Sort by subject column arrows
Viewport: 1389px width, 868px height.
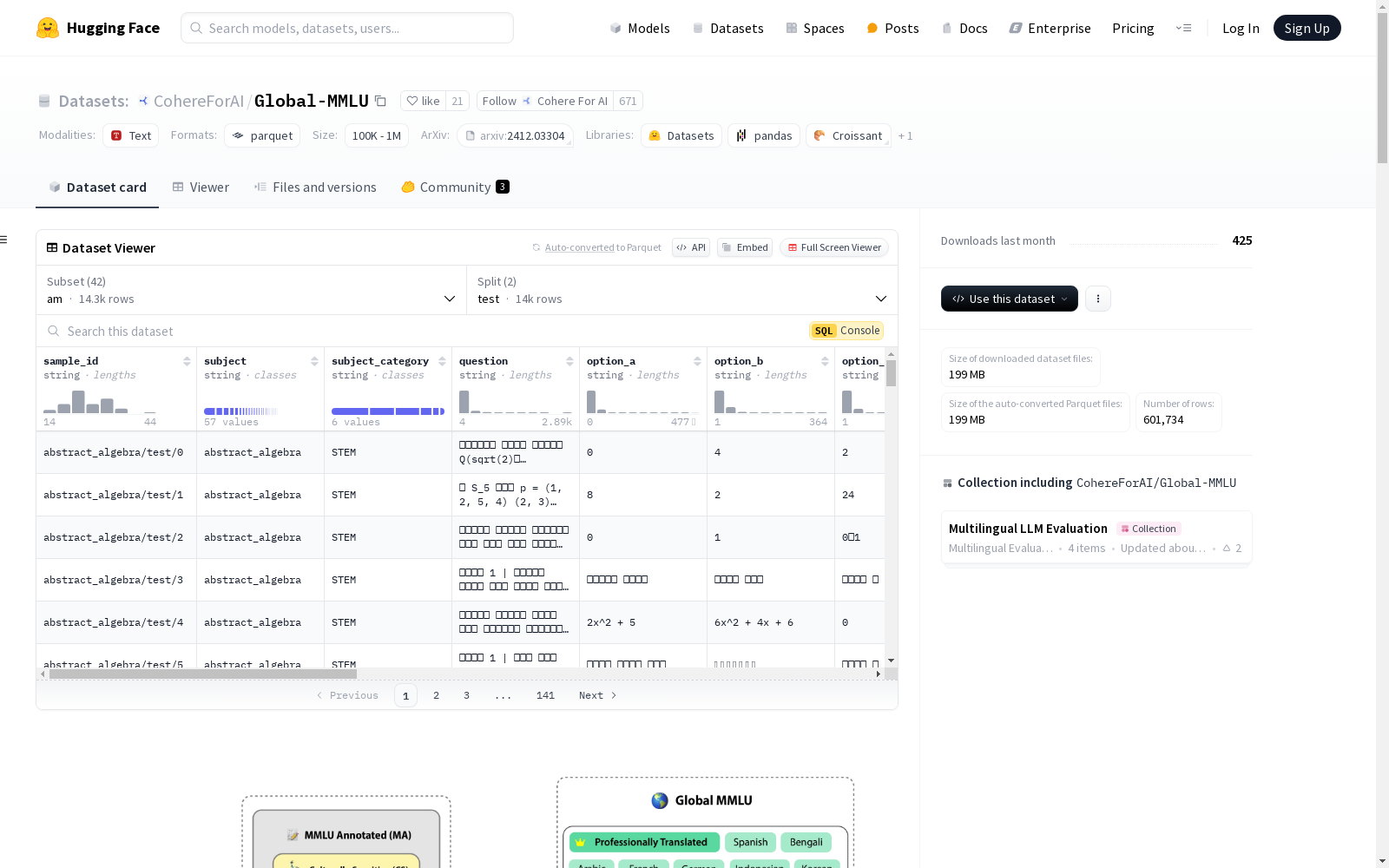(314, 361)
